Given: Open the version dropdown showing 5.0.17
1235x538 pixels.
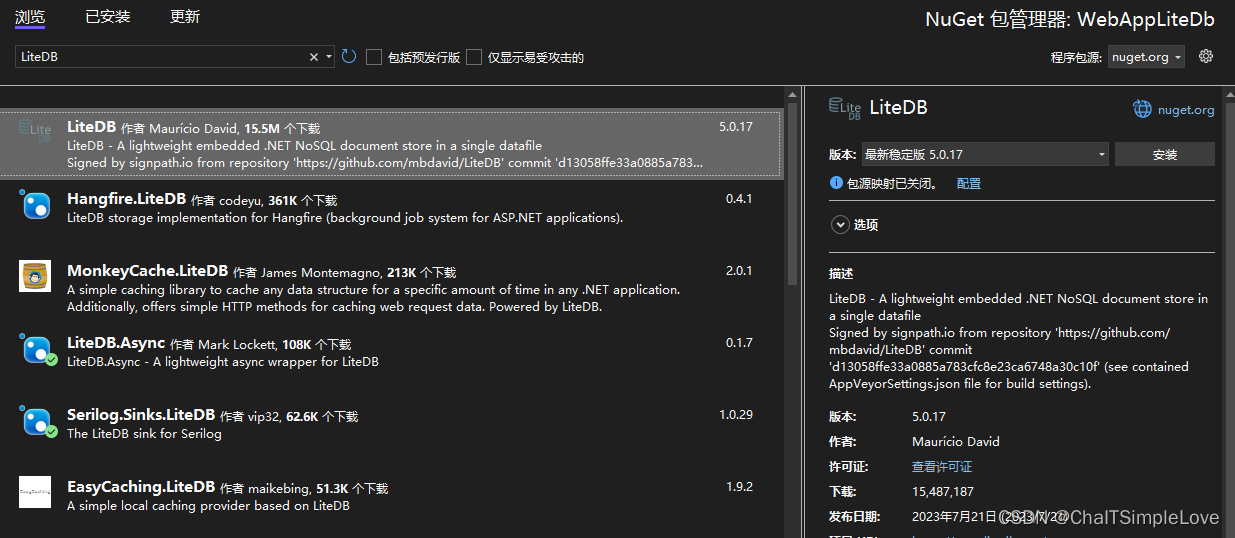Looking at the screenshot, I should tap(984, 155).
